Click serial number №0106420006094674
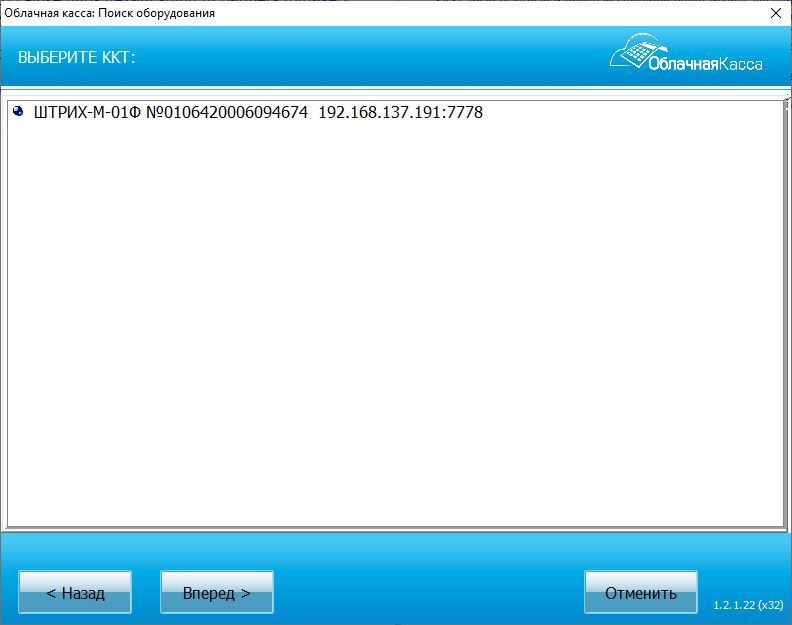Image resolution: width=792 pixels, height=625 pixels. click(x=227, y=112)
